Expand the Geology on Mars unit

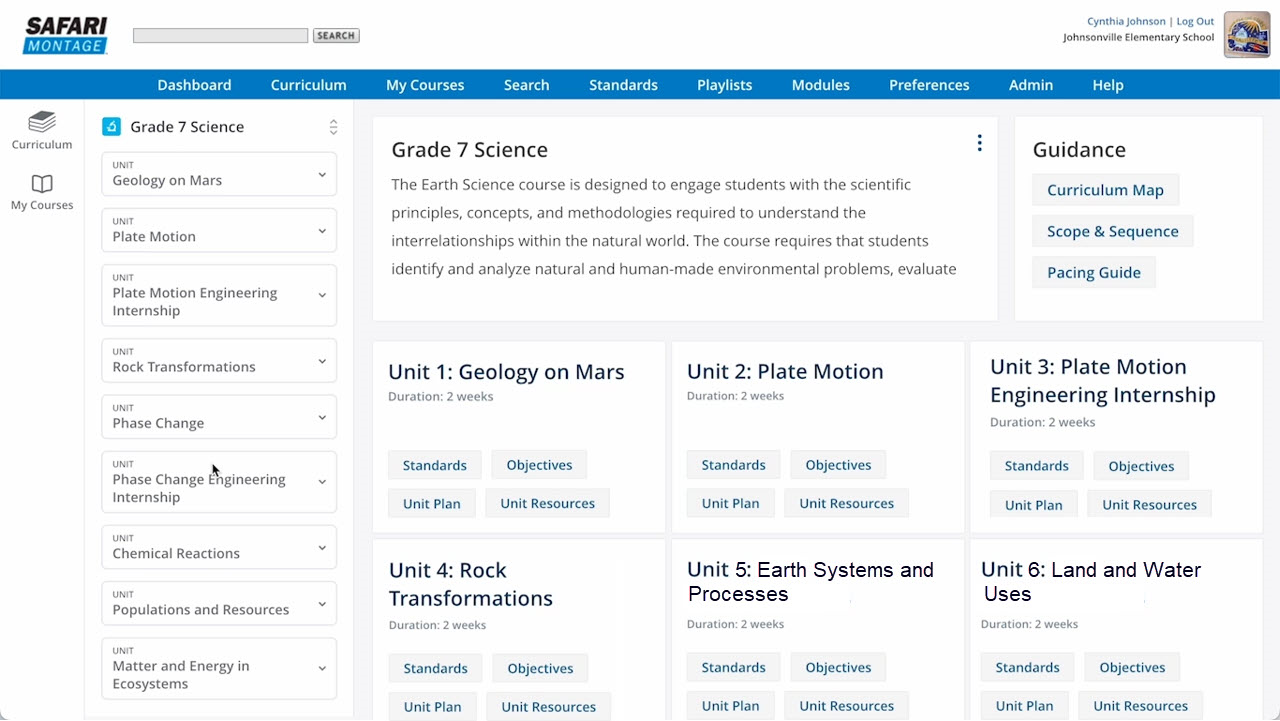(219, 174)
